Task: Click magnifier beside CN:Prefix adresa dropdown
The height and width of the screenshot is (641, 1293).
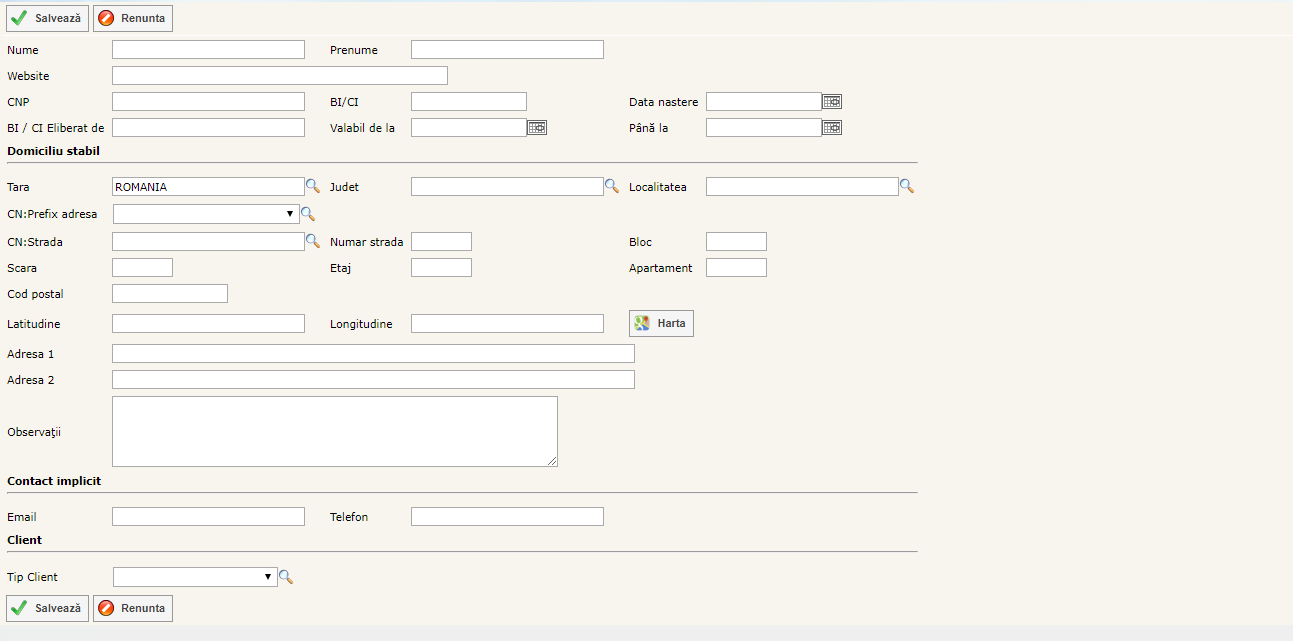Action: pyautogui.click(x=308, y=214)
